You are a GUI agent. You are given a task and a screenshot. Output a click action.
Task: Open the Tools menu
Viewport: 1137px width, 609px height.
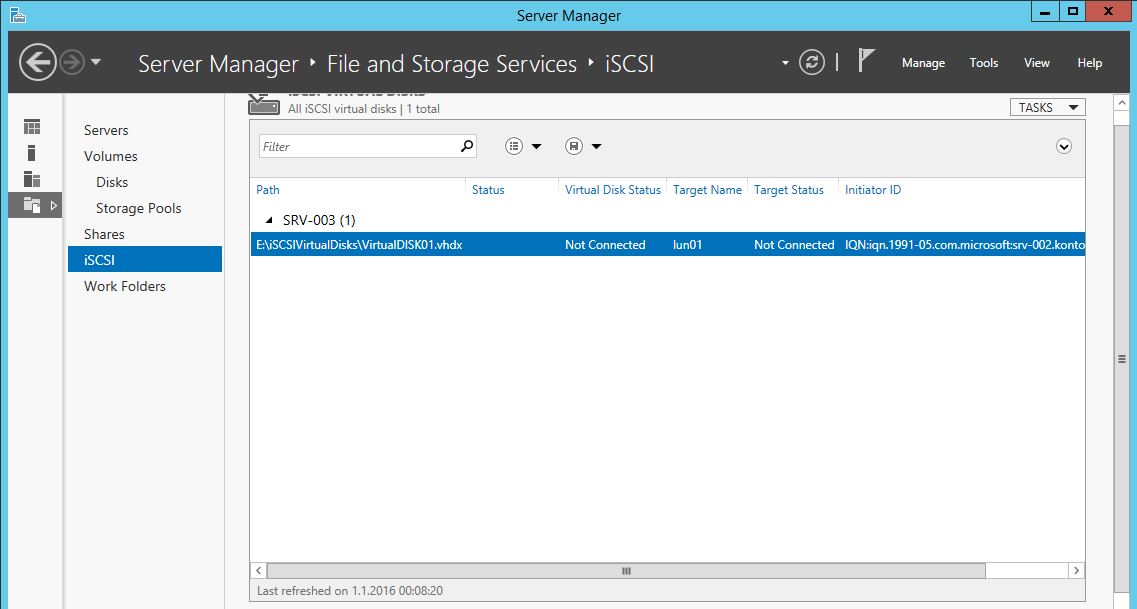984,63
